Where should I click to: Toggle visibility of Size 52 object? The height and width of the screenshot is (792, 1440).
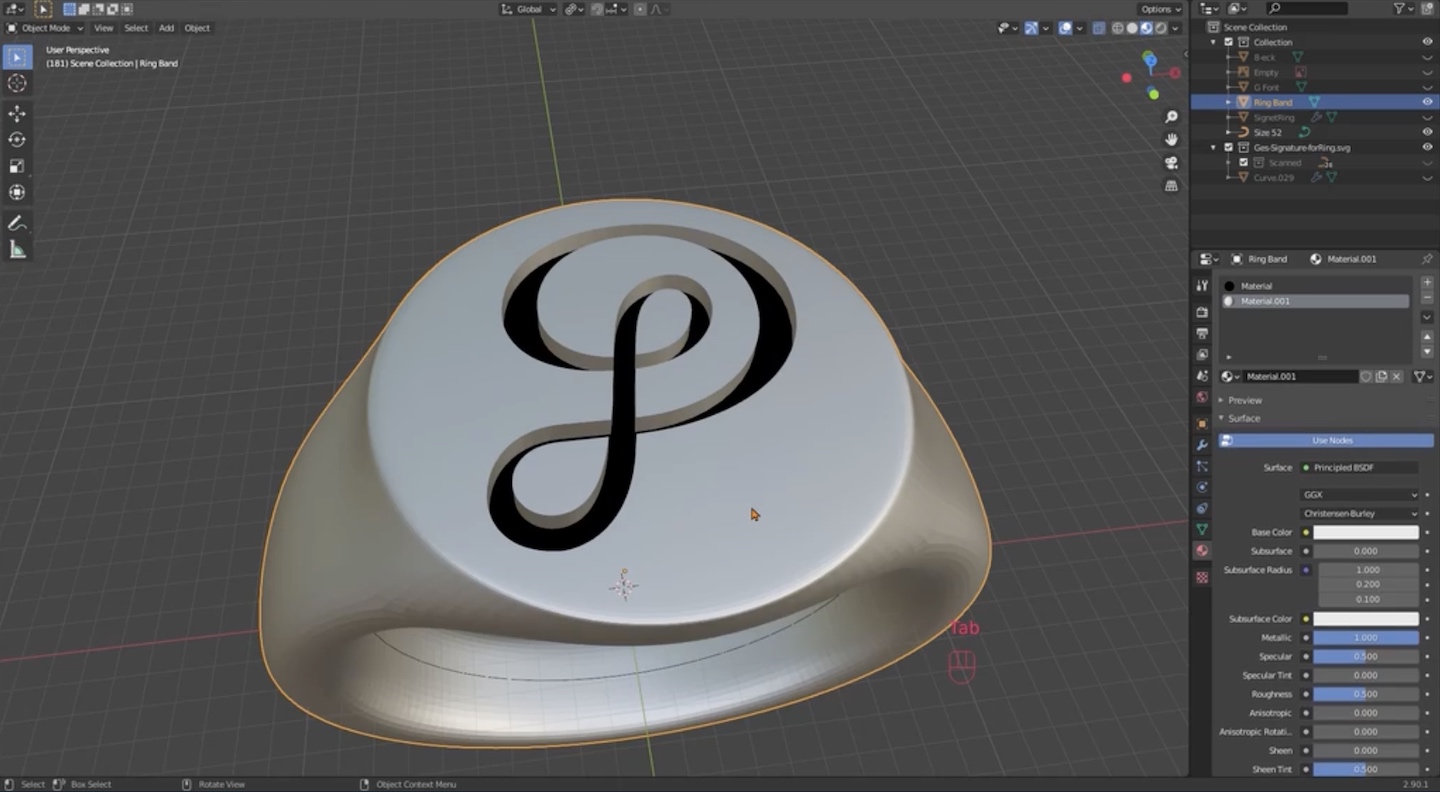(x=1427, y=132)
